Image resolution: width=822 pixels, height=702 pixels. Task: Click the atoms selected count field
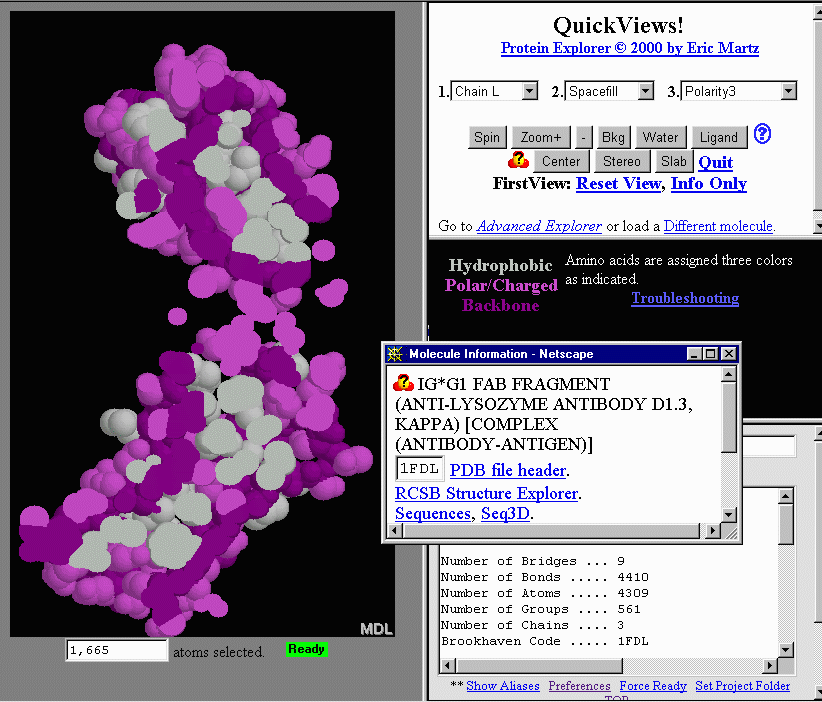click(x=117, y=651)
